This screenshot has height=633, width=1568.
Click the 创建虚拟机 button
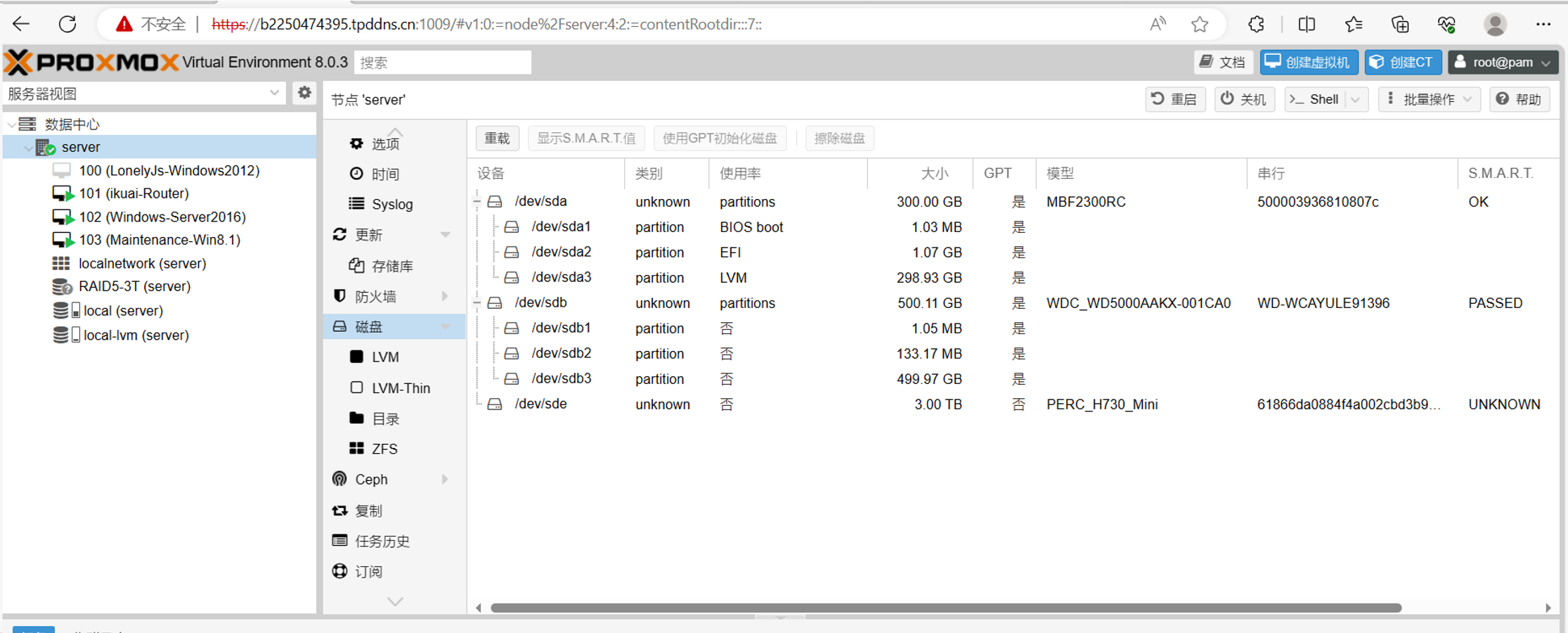coord(1309,63)
